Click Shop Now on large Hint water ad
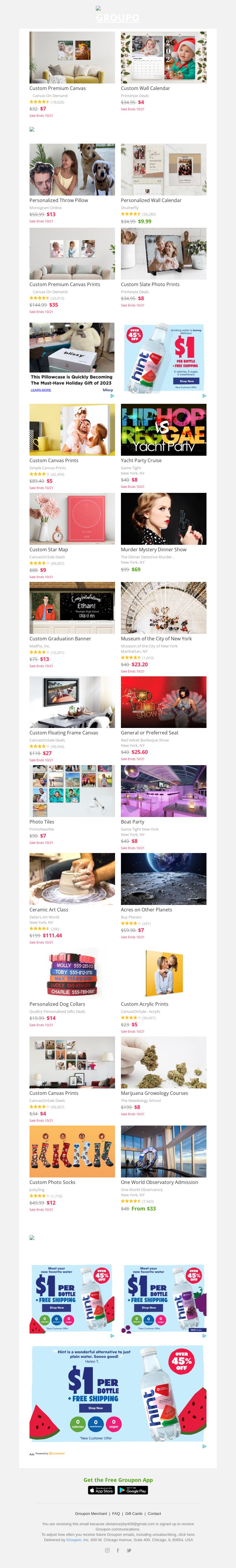 96,1407
